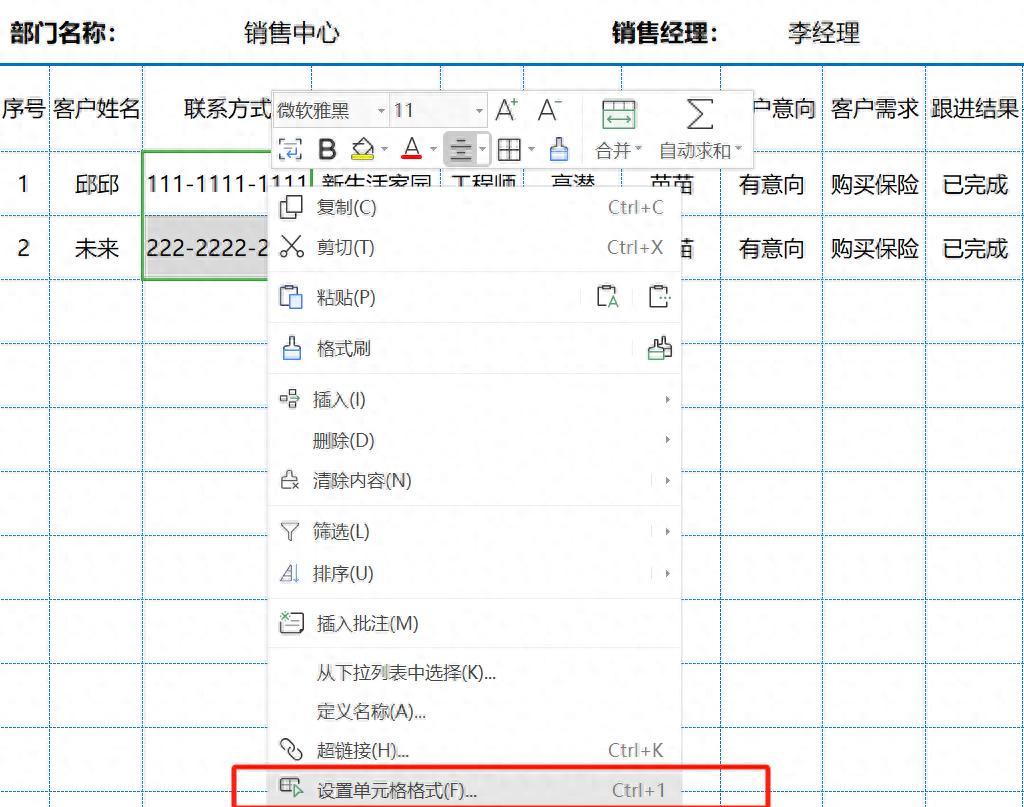Click the continuous format painter icon in 格式刷 row
Viewport: 1024px width, 807px height.
click(x=660, y=348)
